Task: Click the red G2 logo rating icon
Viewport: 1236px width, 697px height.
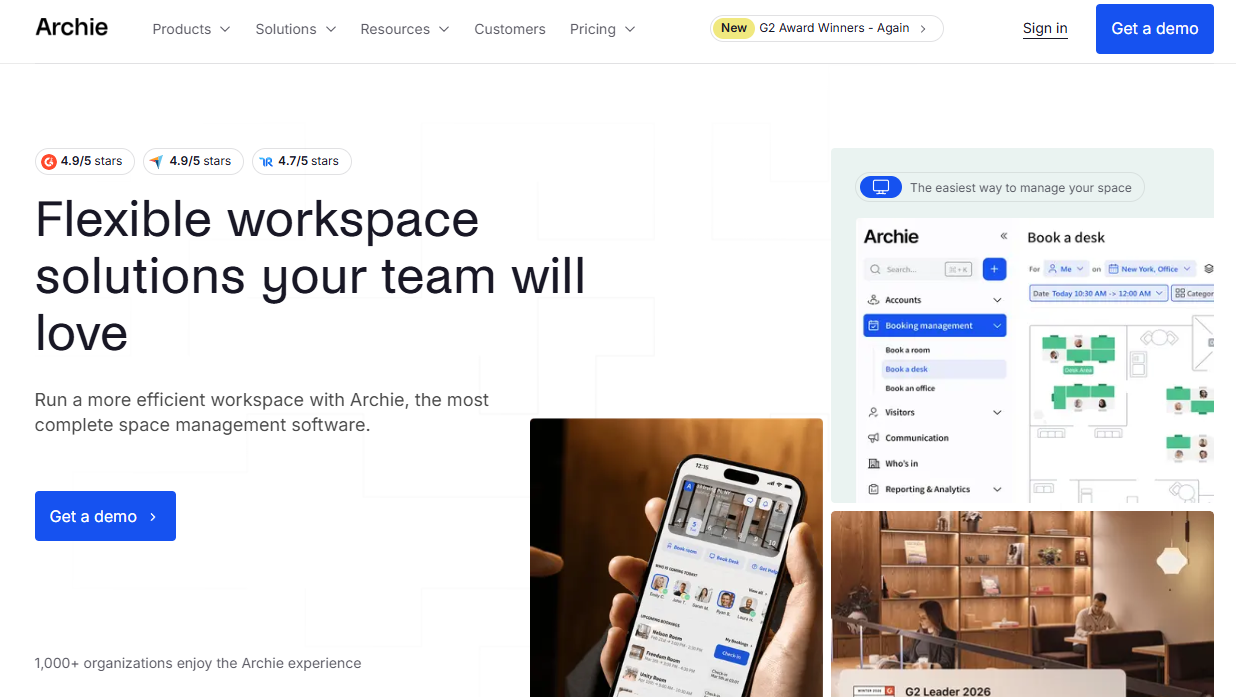Action: point(49,161)
